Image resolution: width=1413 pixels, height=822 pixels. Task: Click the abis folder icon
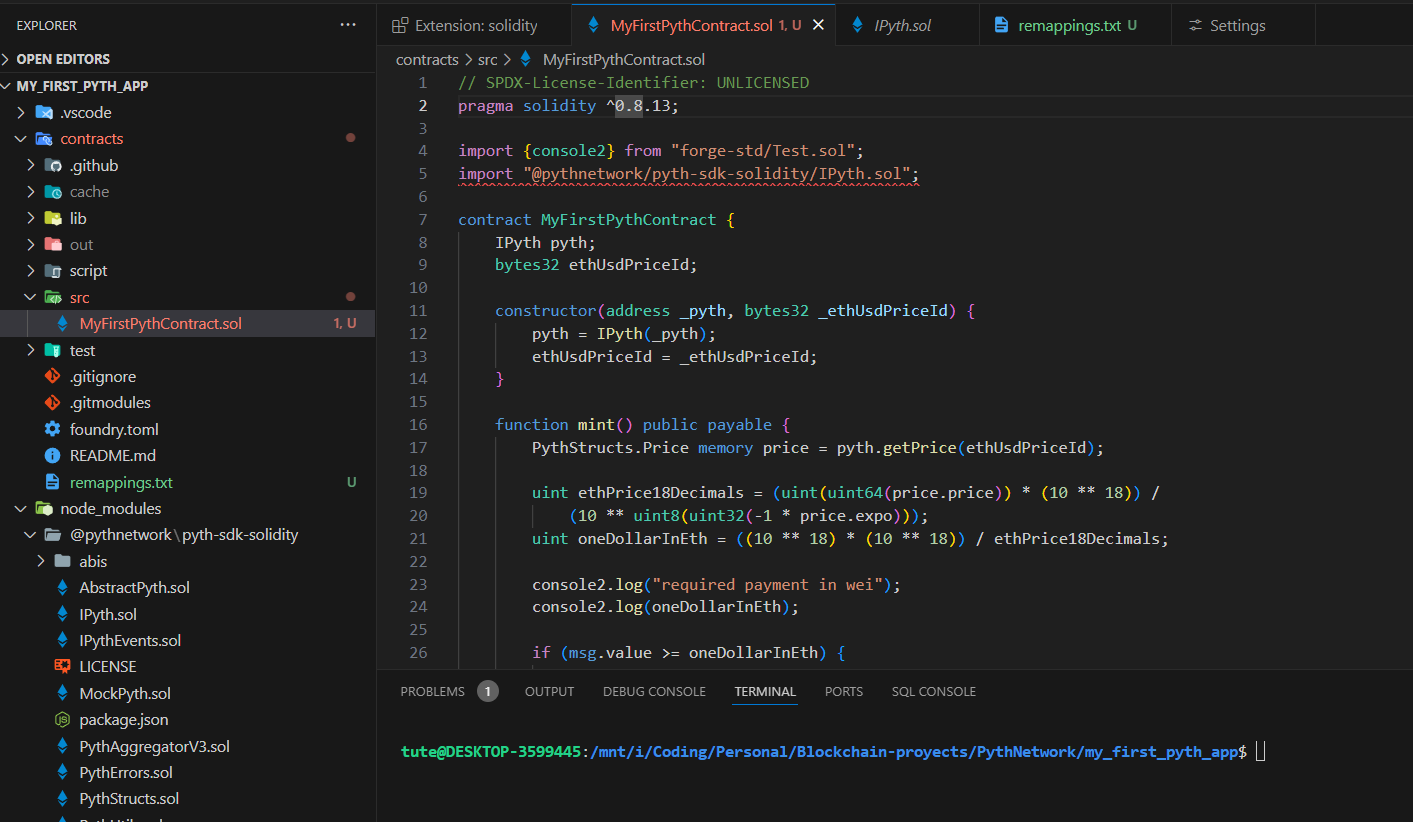62,561
